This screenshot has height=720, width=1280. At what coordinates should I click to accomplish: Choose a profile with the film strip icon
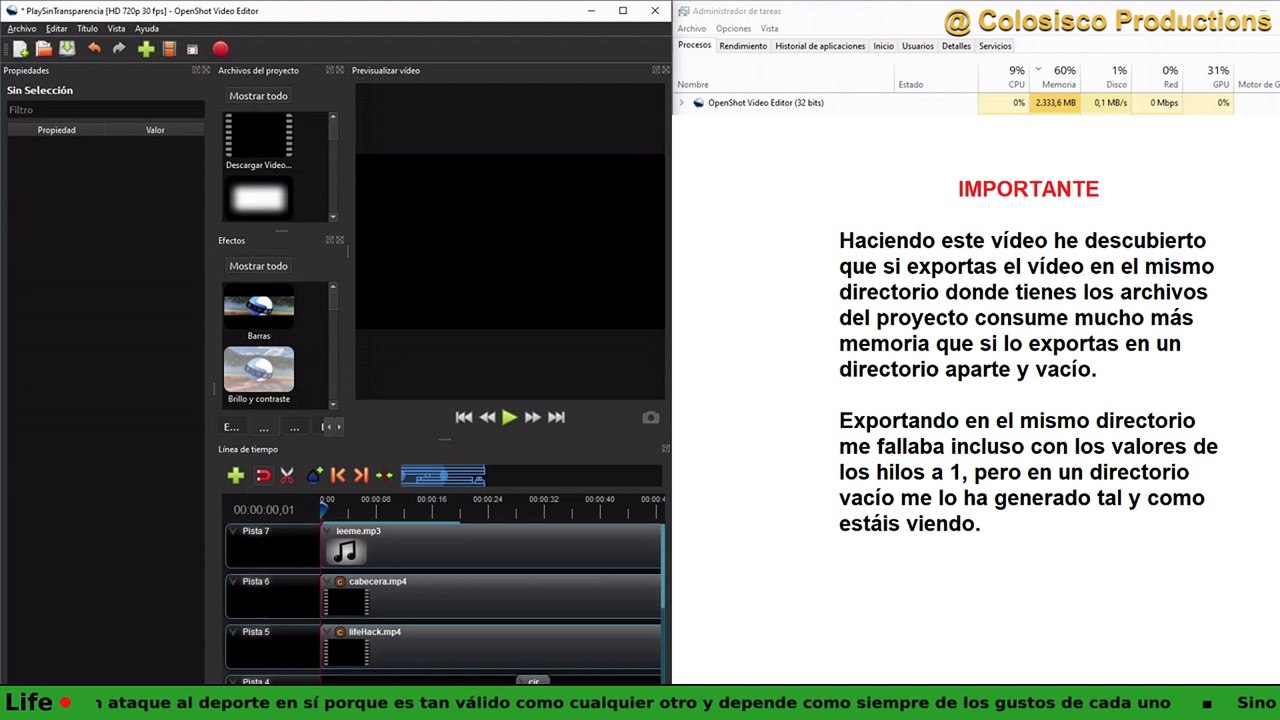tap(169, 48)
